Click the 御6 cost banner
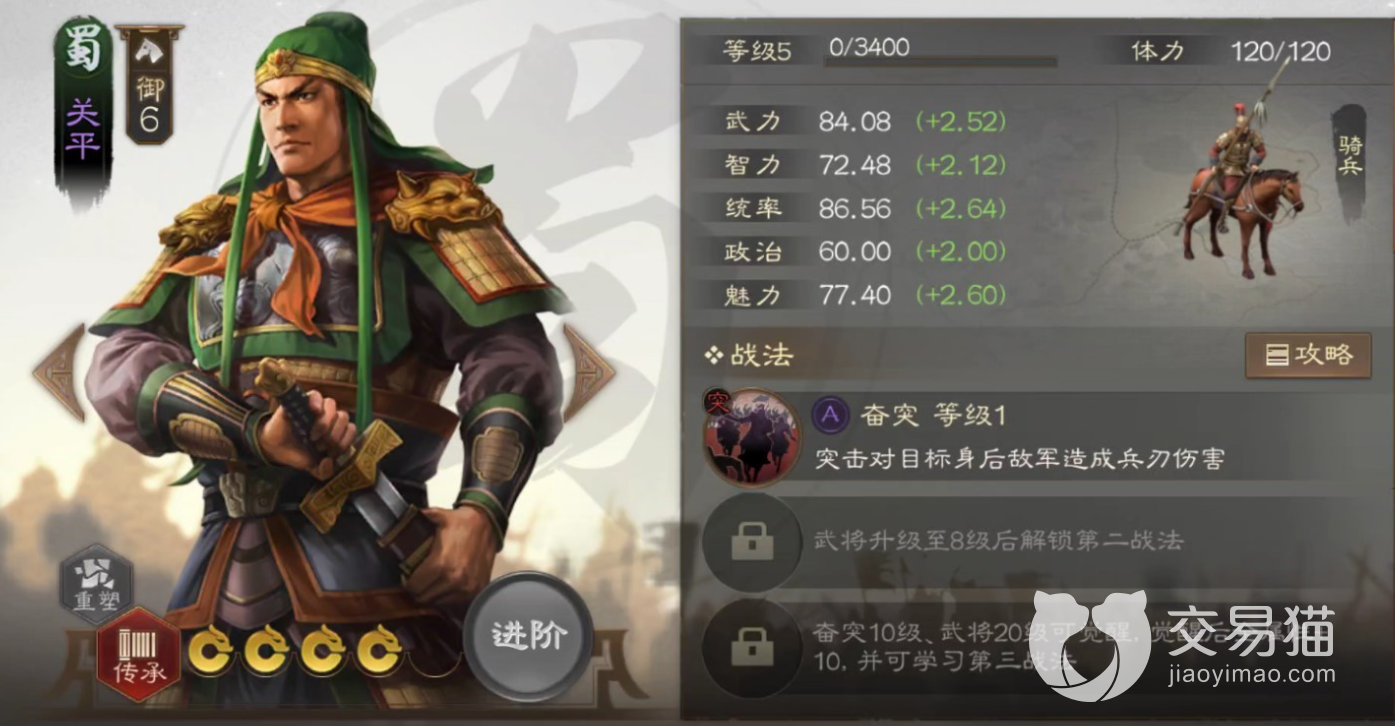 (148, 84)
